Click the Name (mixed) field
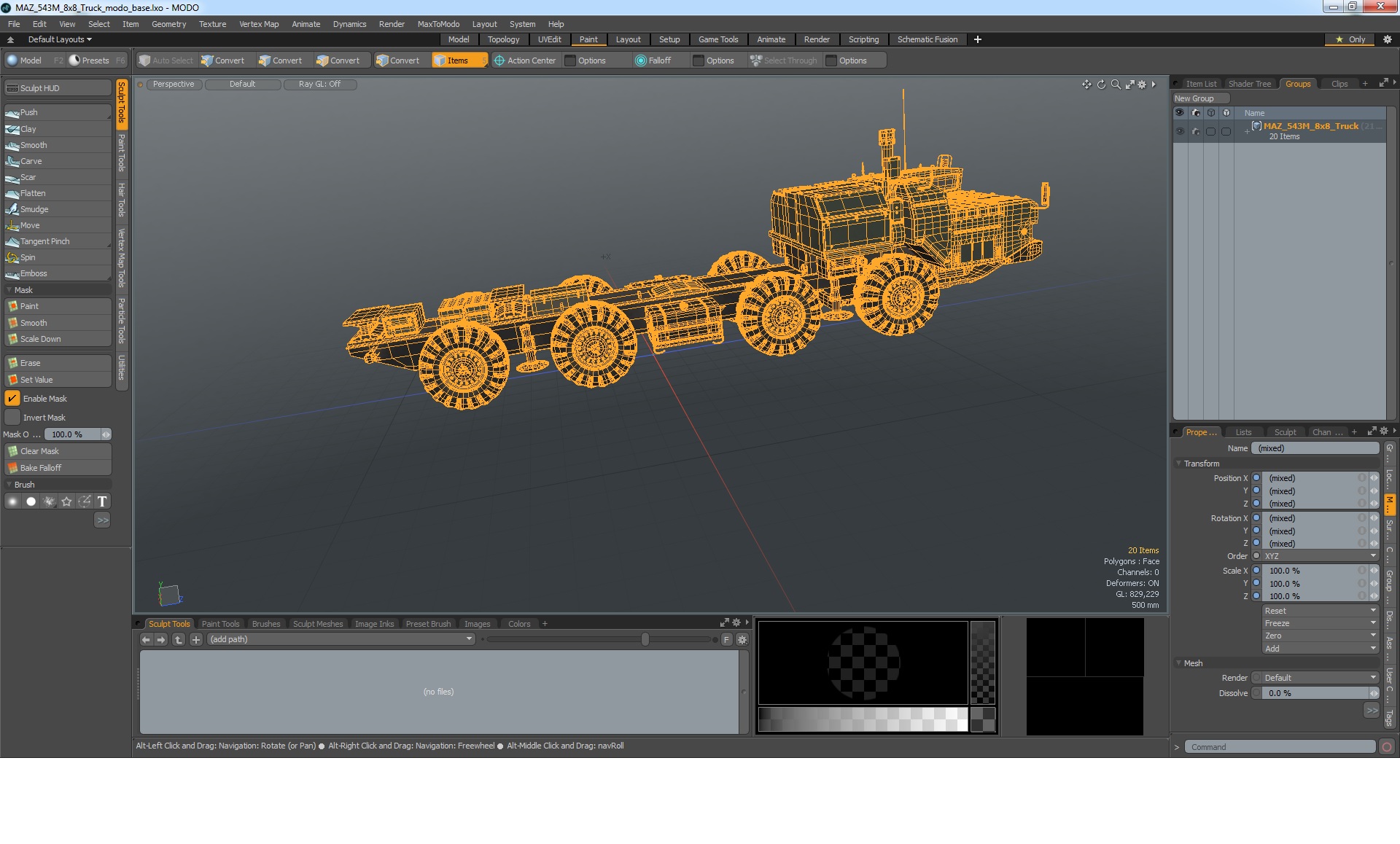Screen dimensions: 1400x844 [1315, 448]
